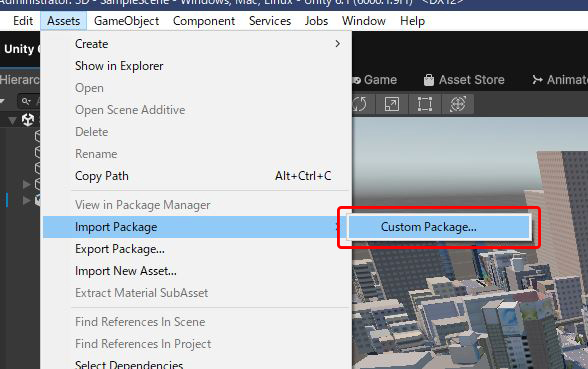
Task: Select the combined Transform tool icon
Action: [458, 104]
